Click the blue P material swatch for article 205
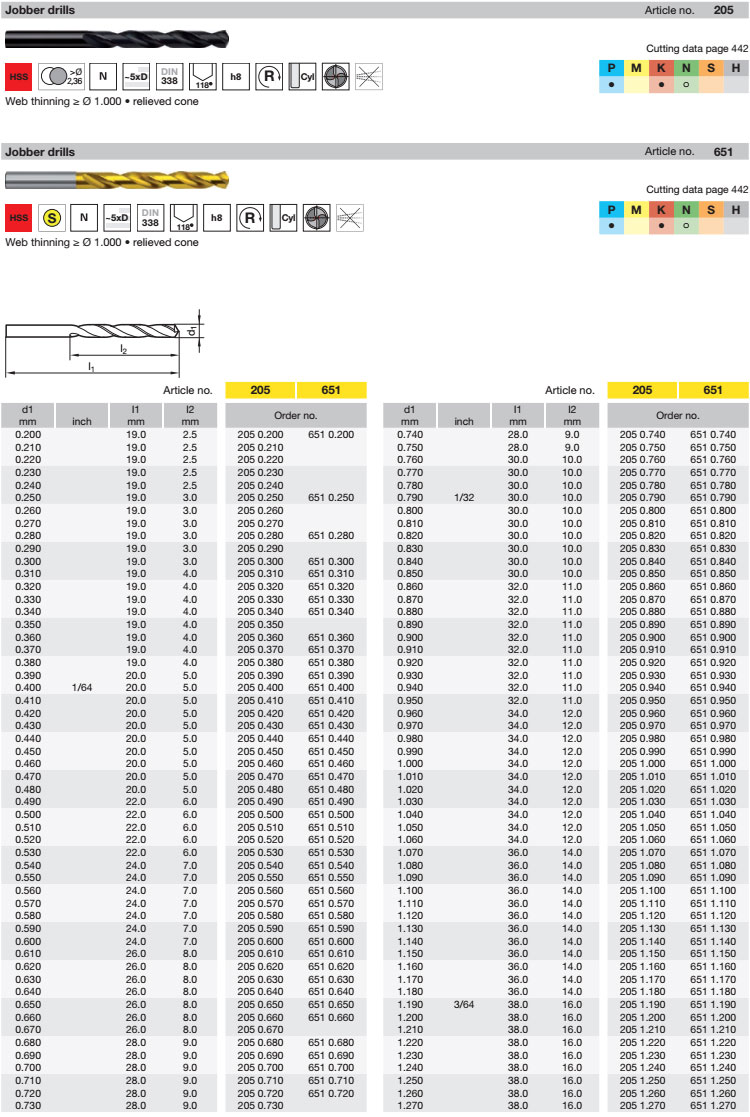750x1117 pixels. [x=610, y=68]
